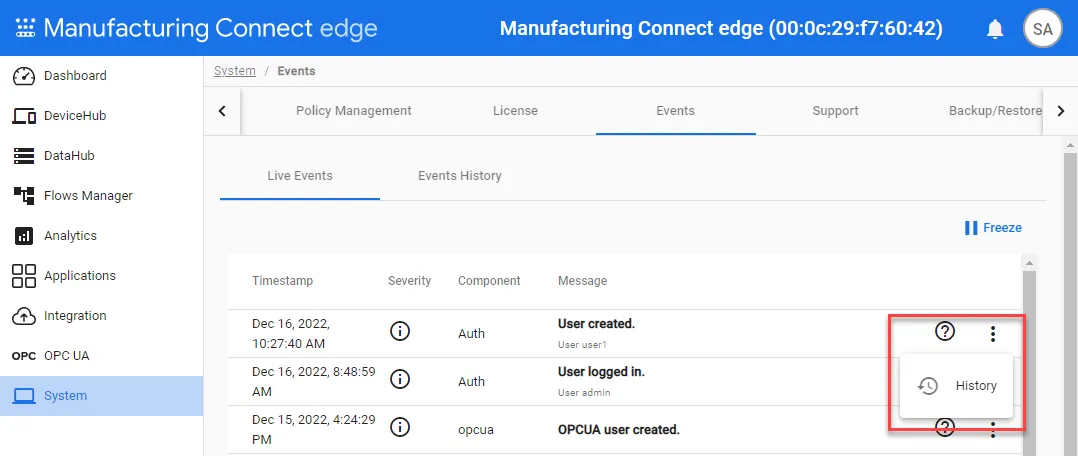Click the Timestamp column header
The image size is (1078, 456).
pos(283,281)
